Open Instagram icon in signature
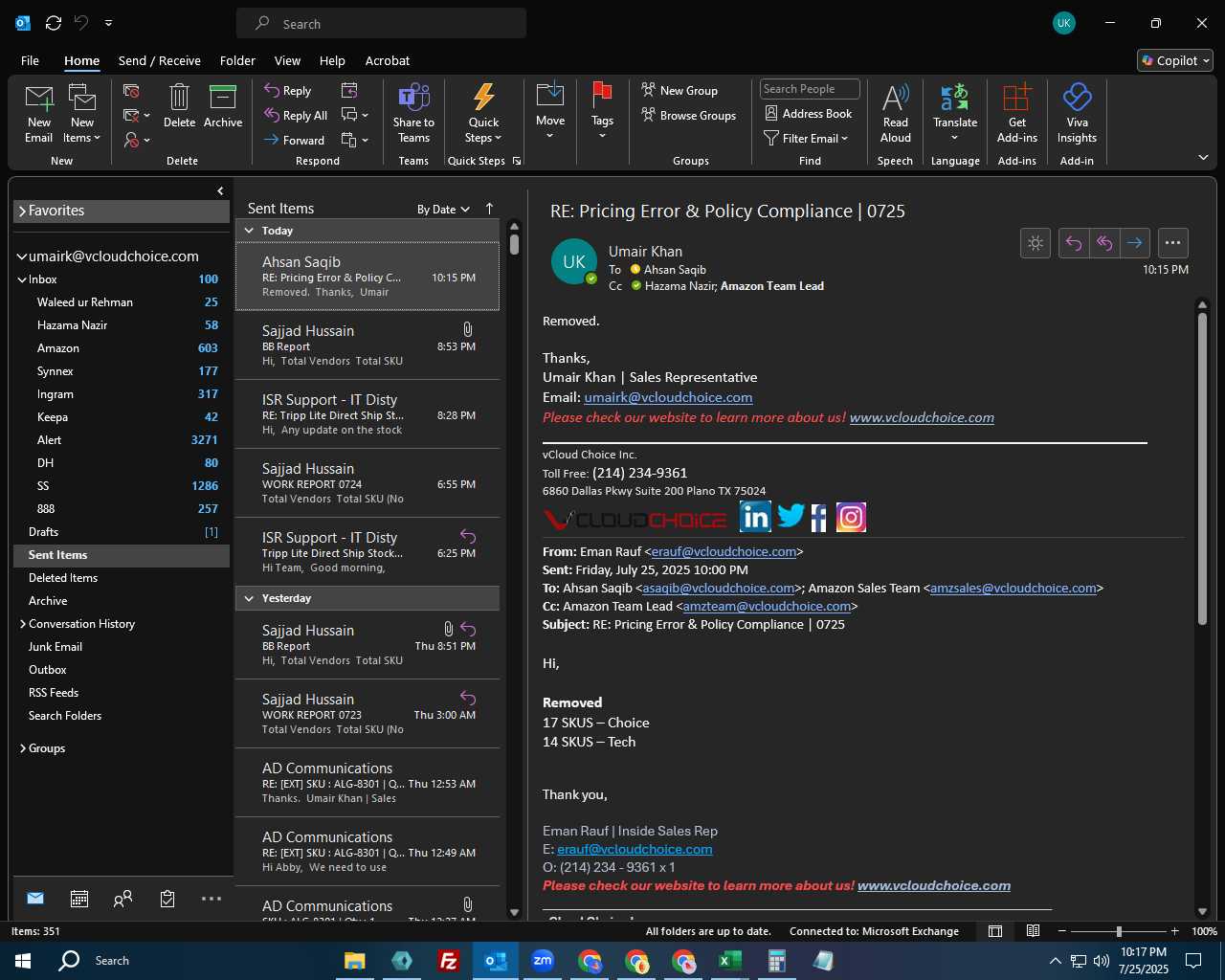This screenshot has height=980, width=1225. tap(851, 517)
